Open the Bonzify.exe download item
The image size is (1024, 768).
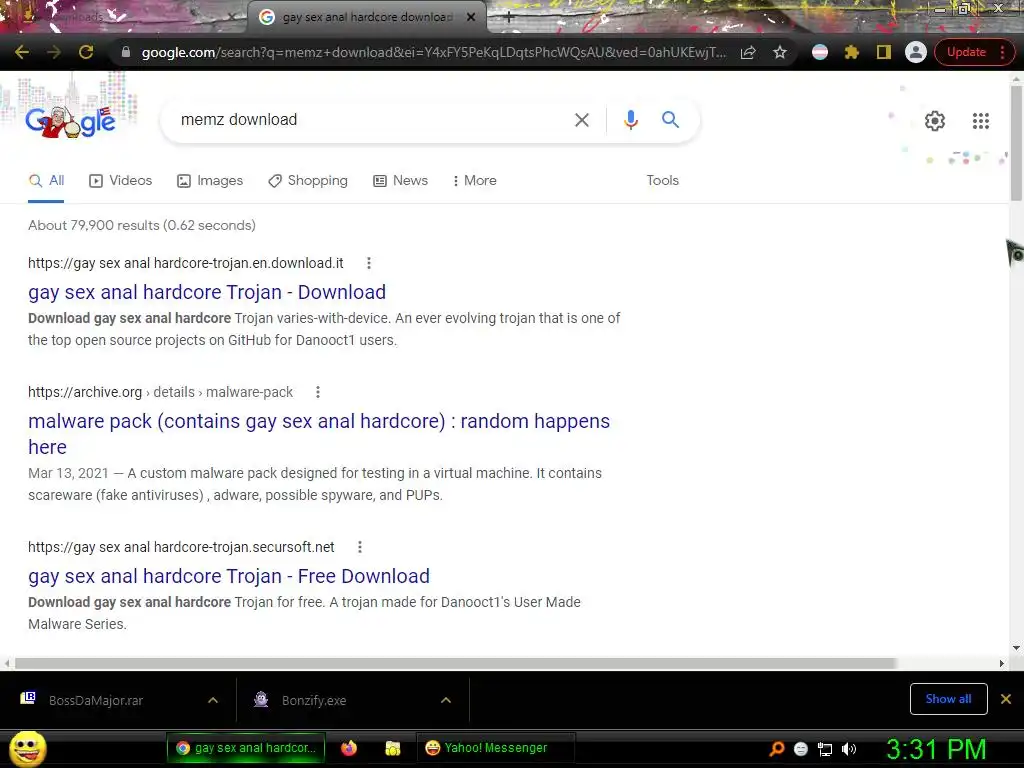coord(314,701)
